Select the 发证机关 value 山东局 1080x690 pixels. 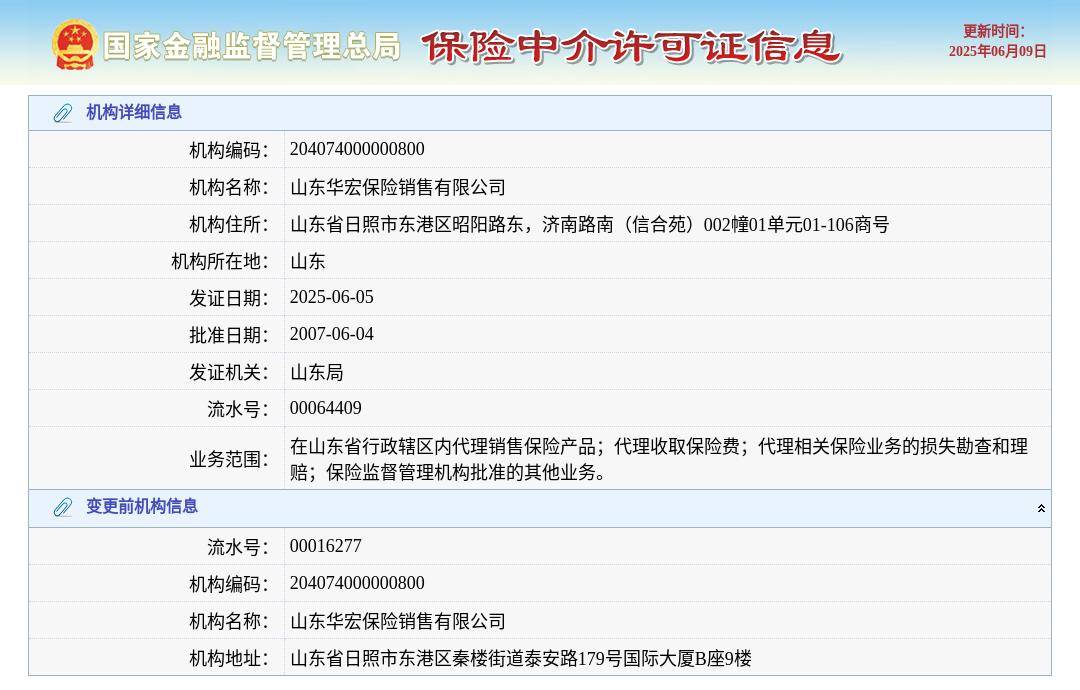[316, 372]
